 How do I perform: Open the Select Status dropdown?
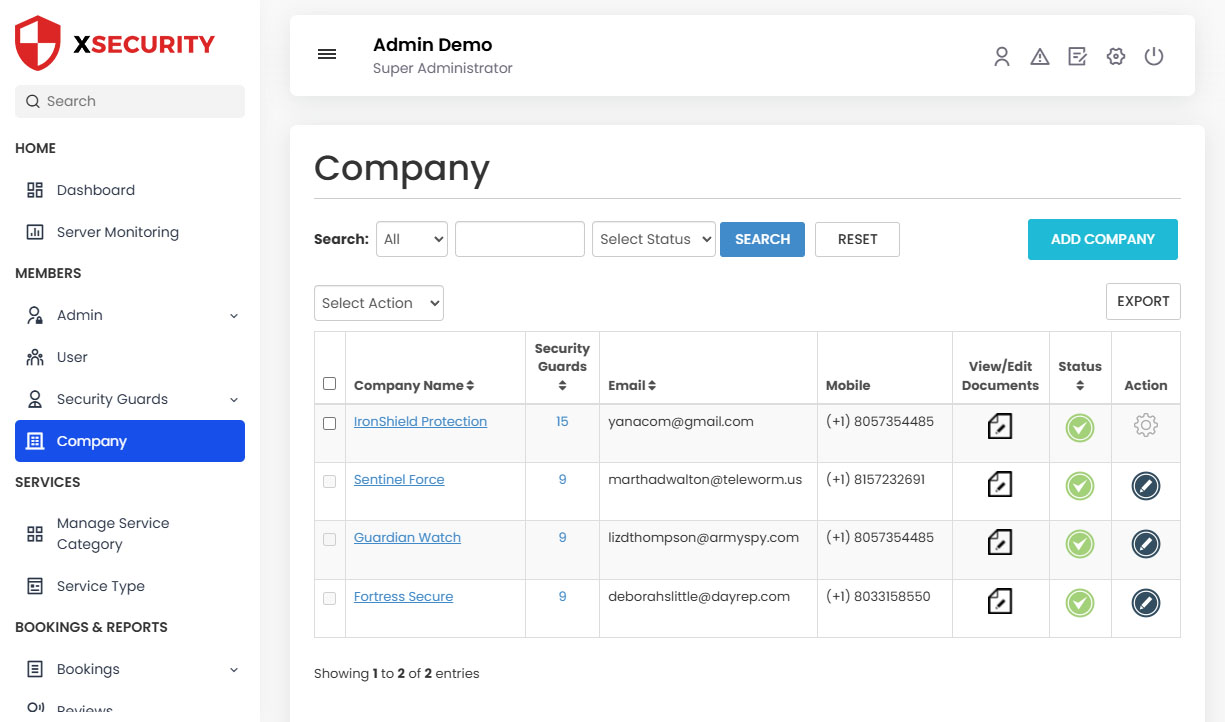point(654,239)
